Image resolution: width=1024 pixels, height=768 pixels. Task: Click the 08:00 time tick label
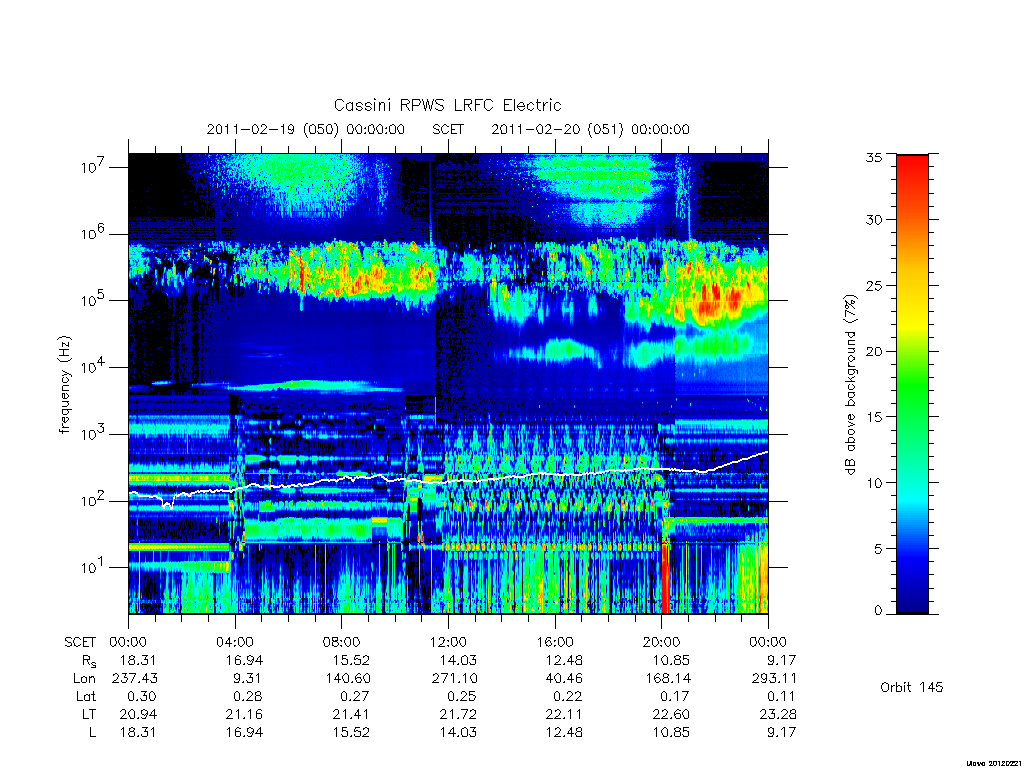(x=341, y=642)
